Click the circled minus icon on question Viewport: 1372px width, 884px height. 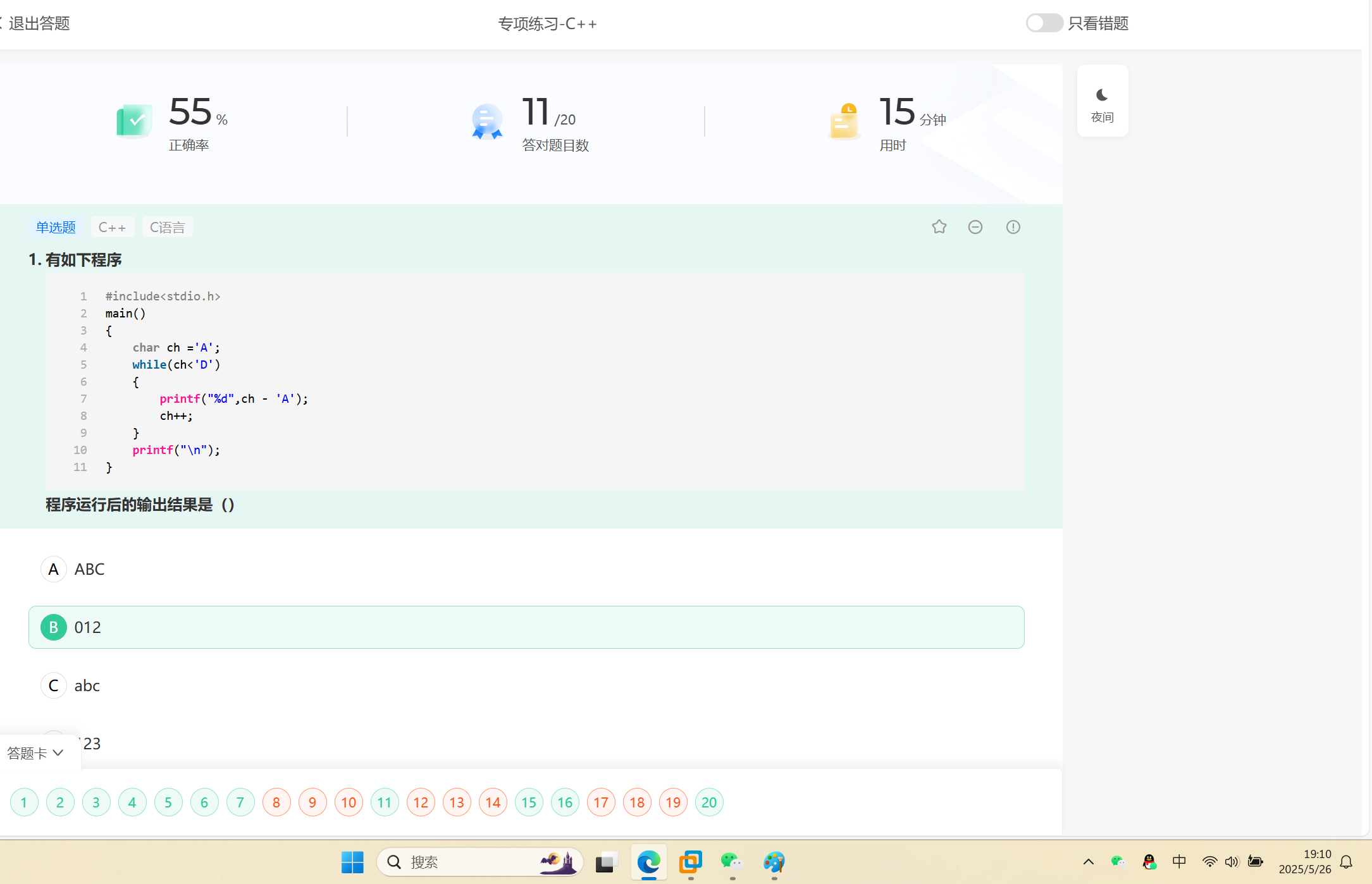[975, 227]
